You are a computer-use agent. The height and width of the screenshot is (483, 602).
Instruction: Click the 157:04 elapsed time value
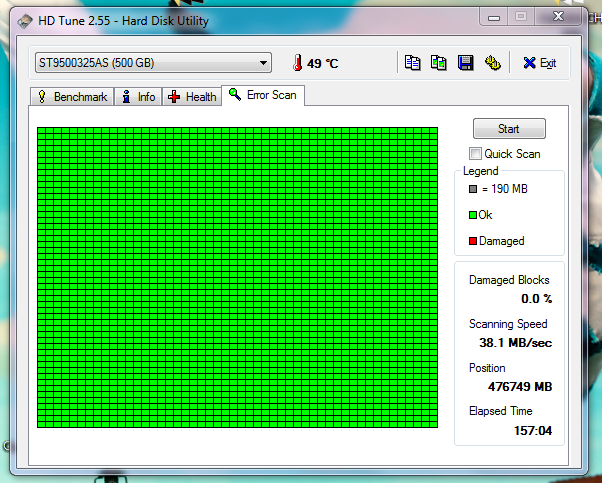pyautogui.click(x=533, y=431)
